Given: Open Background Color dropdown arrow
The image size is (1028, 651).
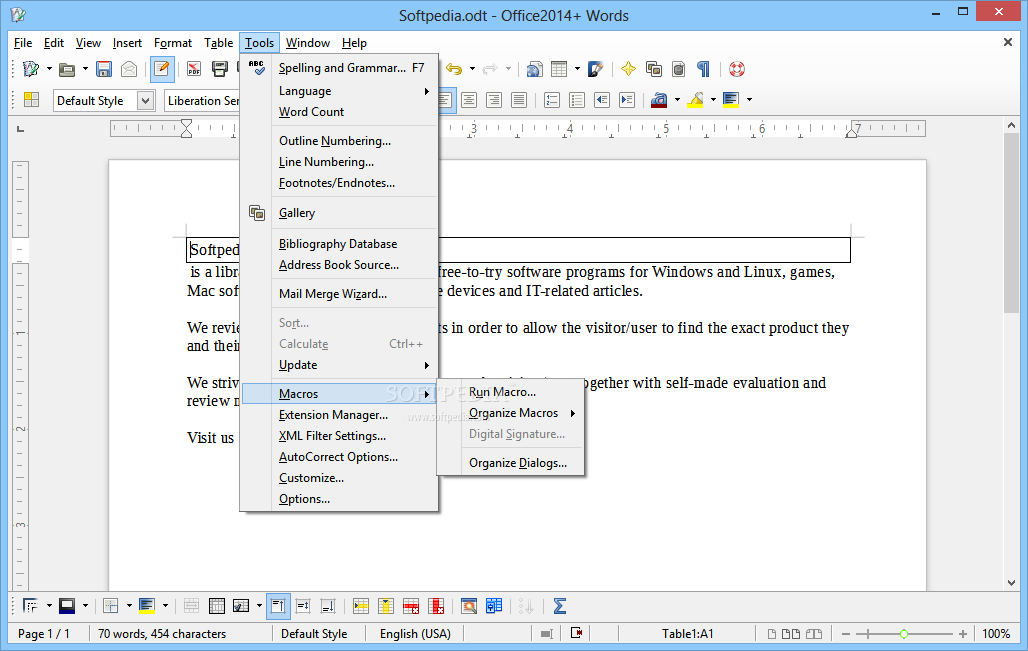Looking at the screenshot, I should [x=749, y=100].
